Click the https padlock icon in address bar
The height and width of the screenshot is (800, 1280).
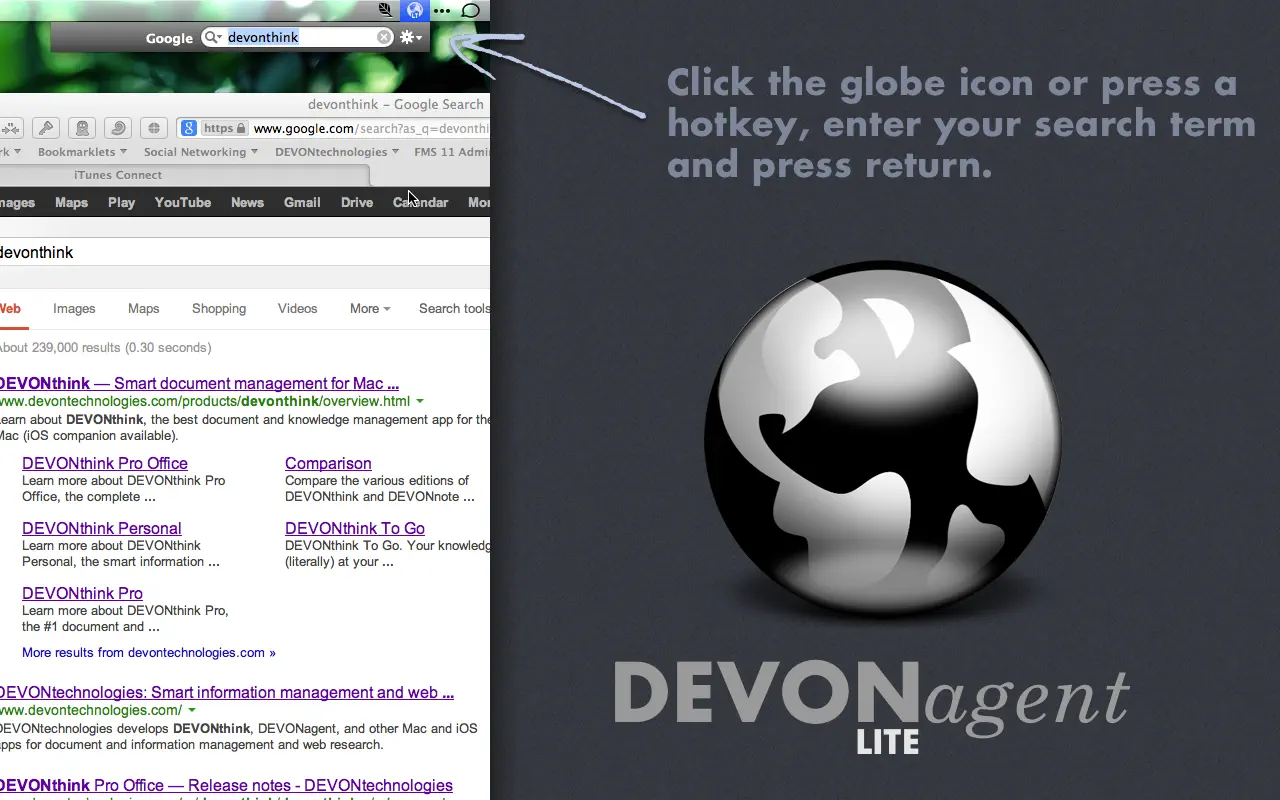(x=240, y=128)
